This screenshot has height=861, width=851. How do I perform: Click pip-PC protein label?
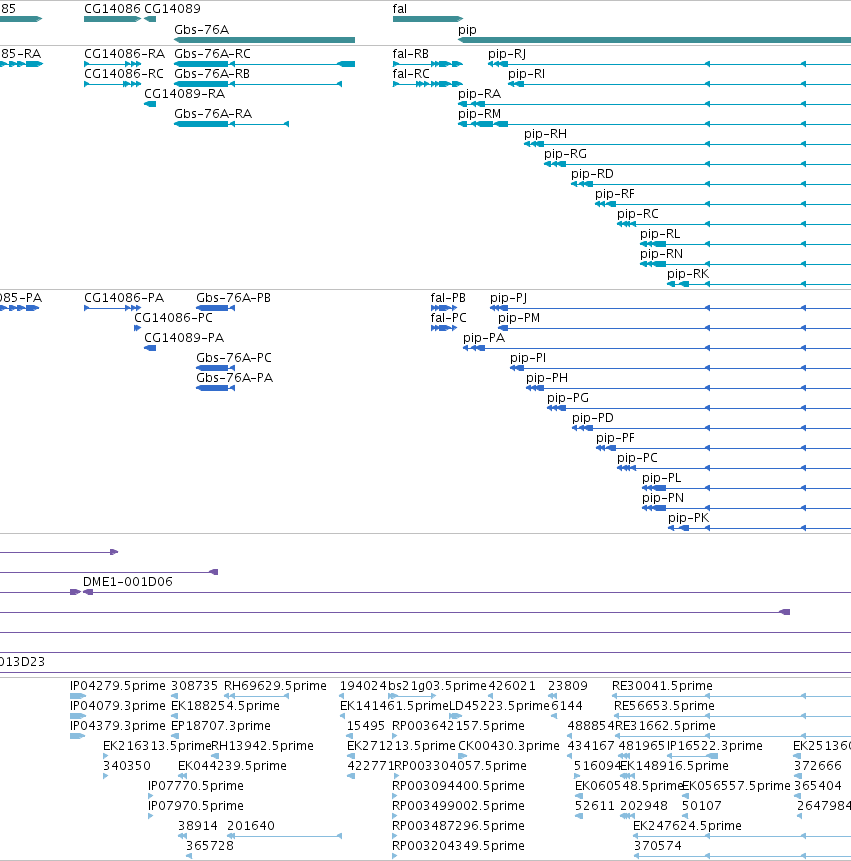click(x=637, y=458)
